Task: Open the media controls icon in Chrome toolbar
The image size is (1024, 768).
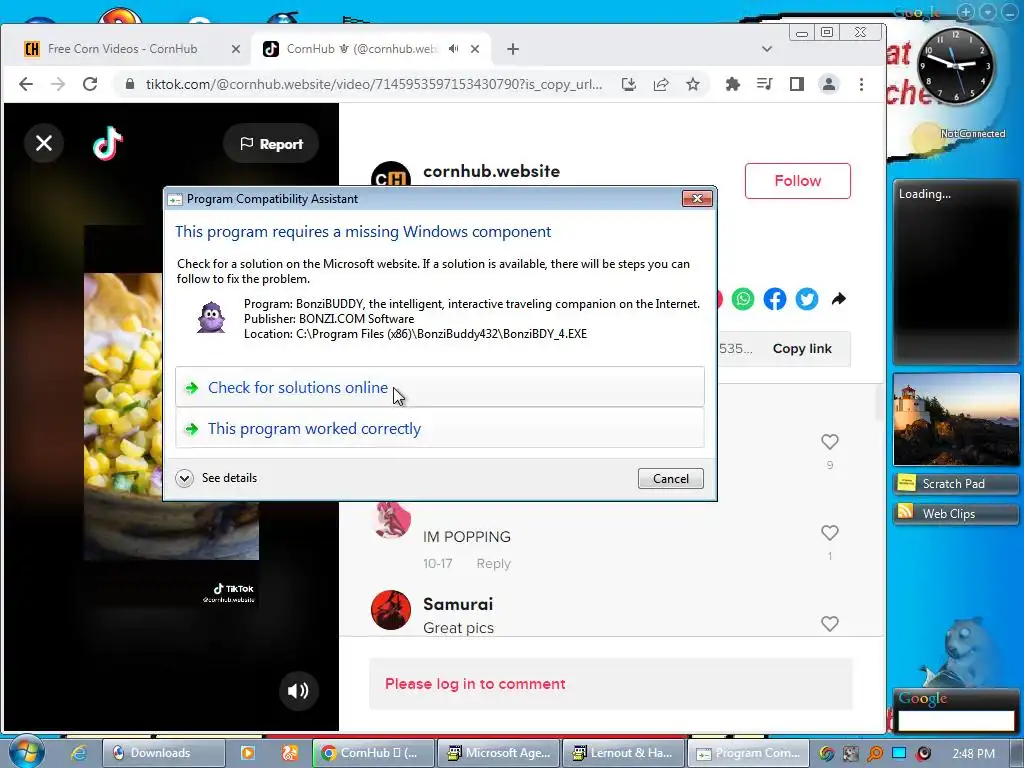Action: point(765,84)
